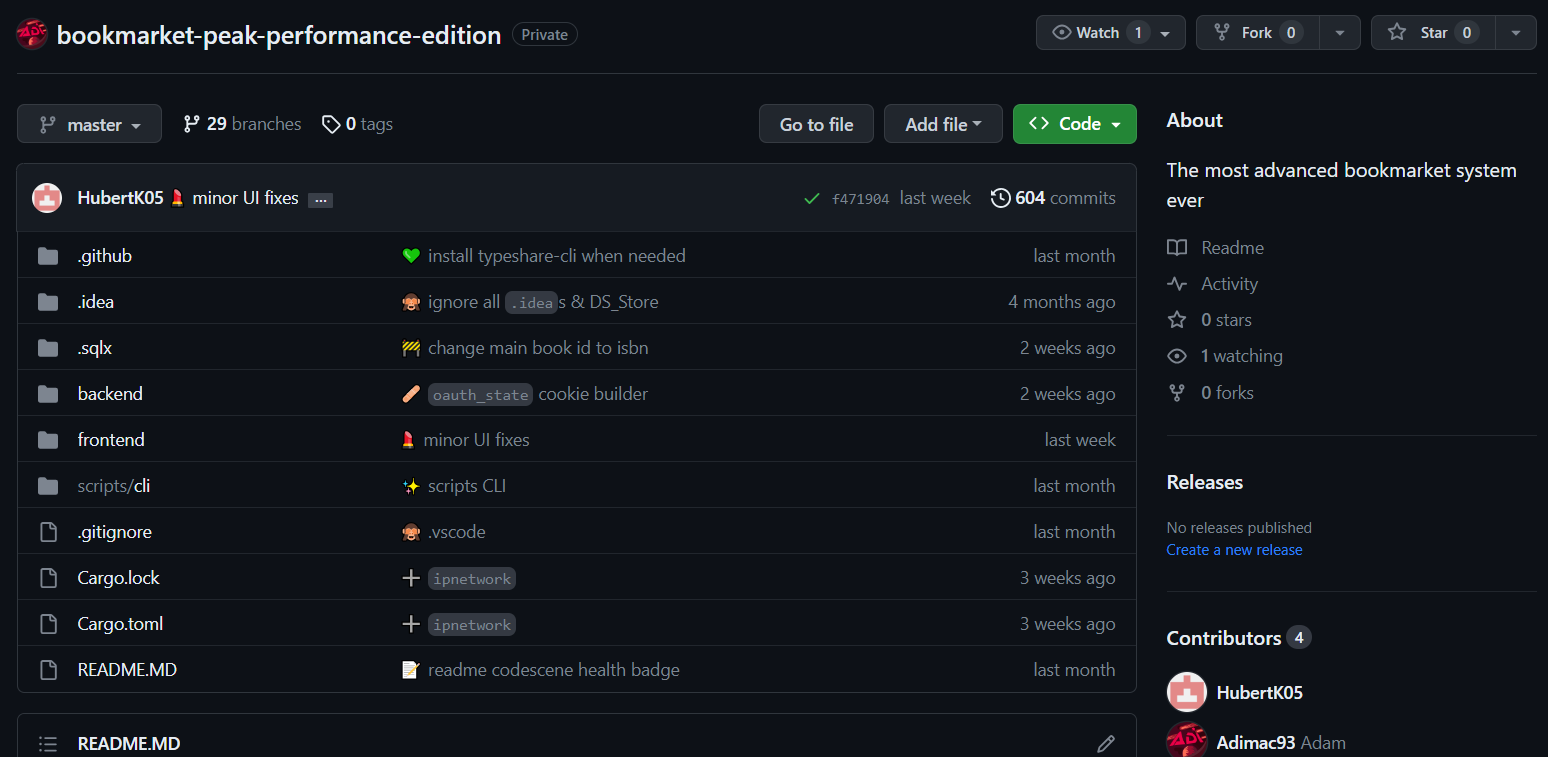
Task: Open the Releases heading link
Action: pyautogui.click(x=1205, y=482)
